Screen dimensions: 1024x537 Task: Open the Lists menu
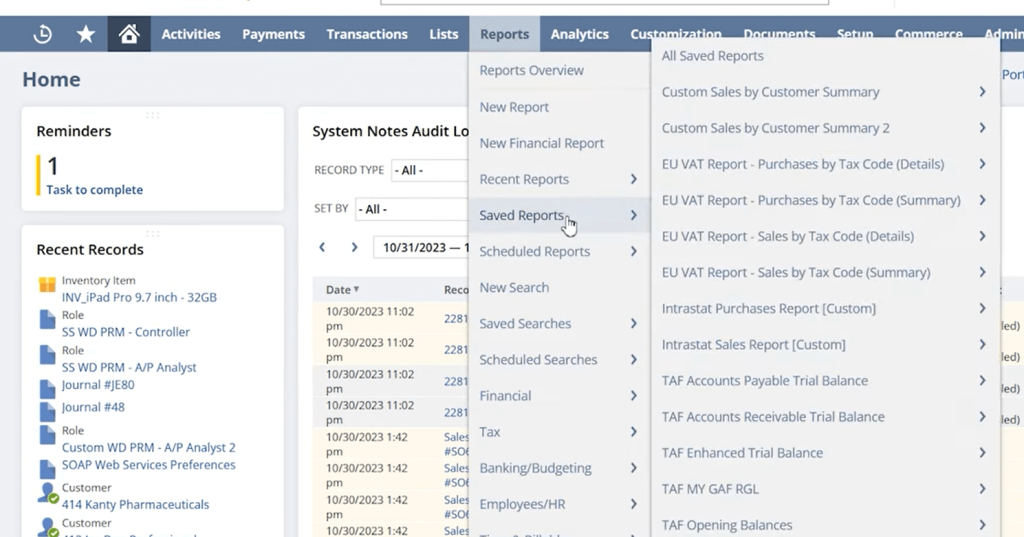pos(444,34)
